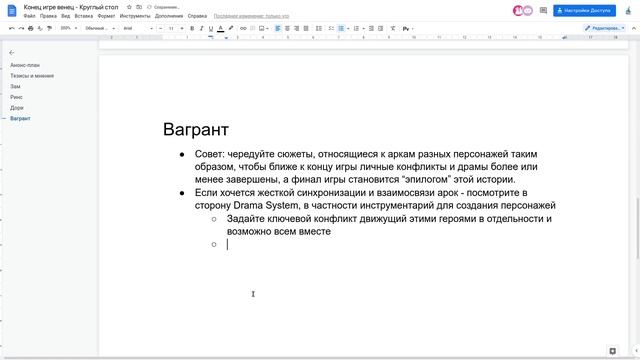Expand numbered list style arrow

click(x=364, y=29)
